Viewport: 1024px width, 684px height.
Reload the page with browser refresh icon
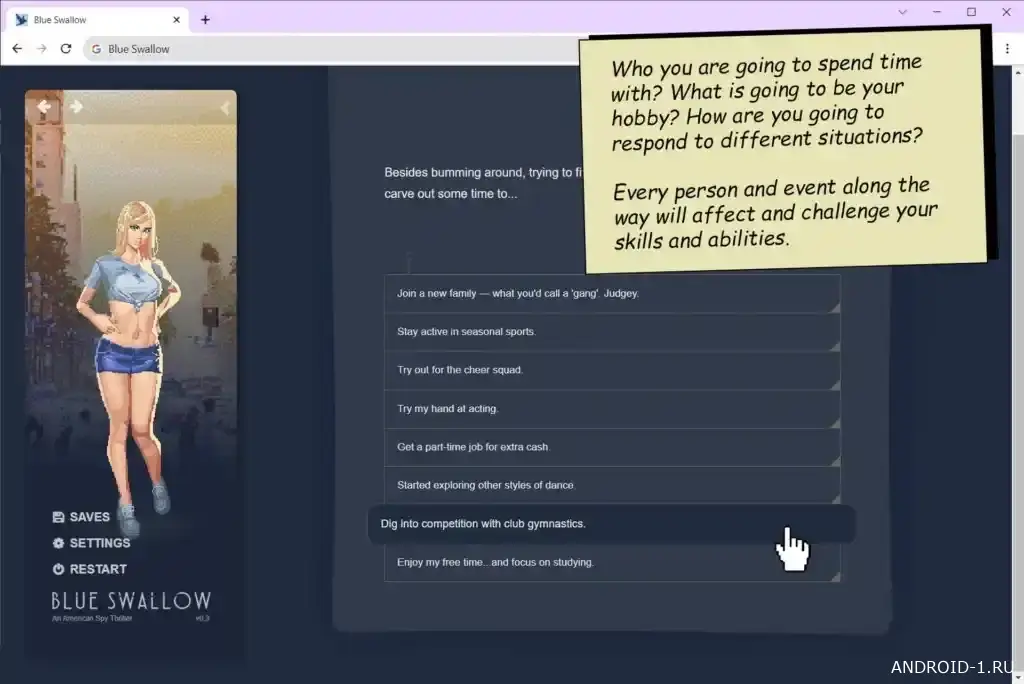tap(66, 48)
